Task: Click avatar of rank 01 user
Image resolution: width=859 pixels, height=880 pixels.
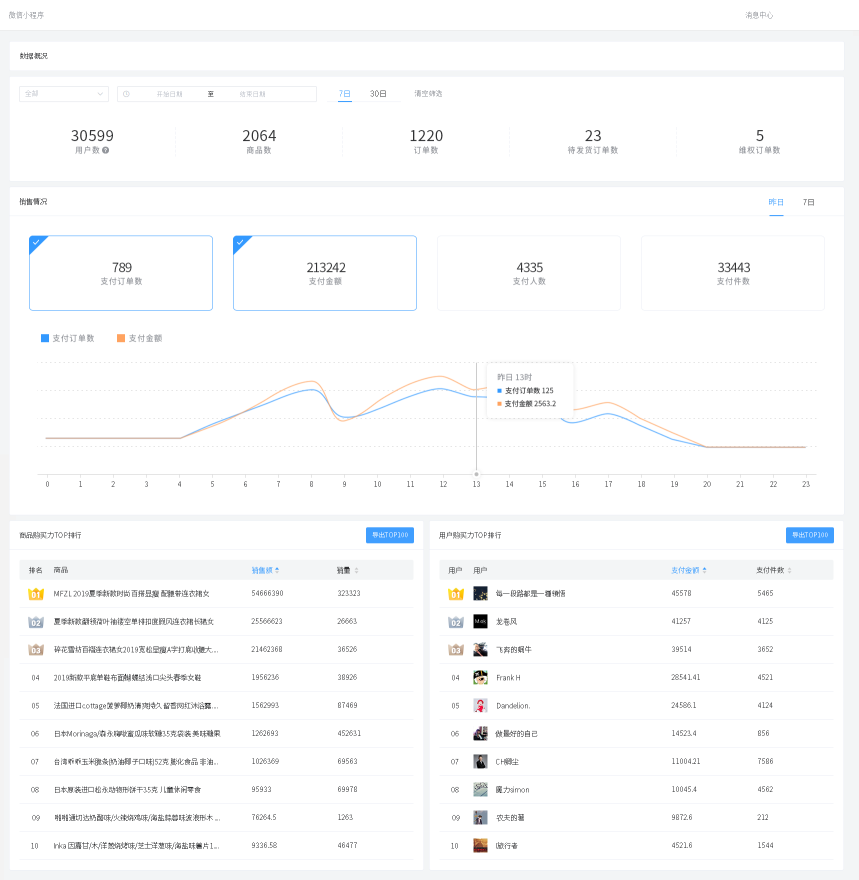Action: tap(480, 593)
